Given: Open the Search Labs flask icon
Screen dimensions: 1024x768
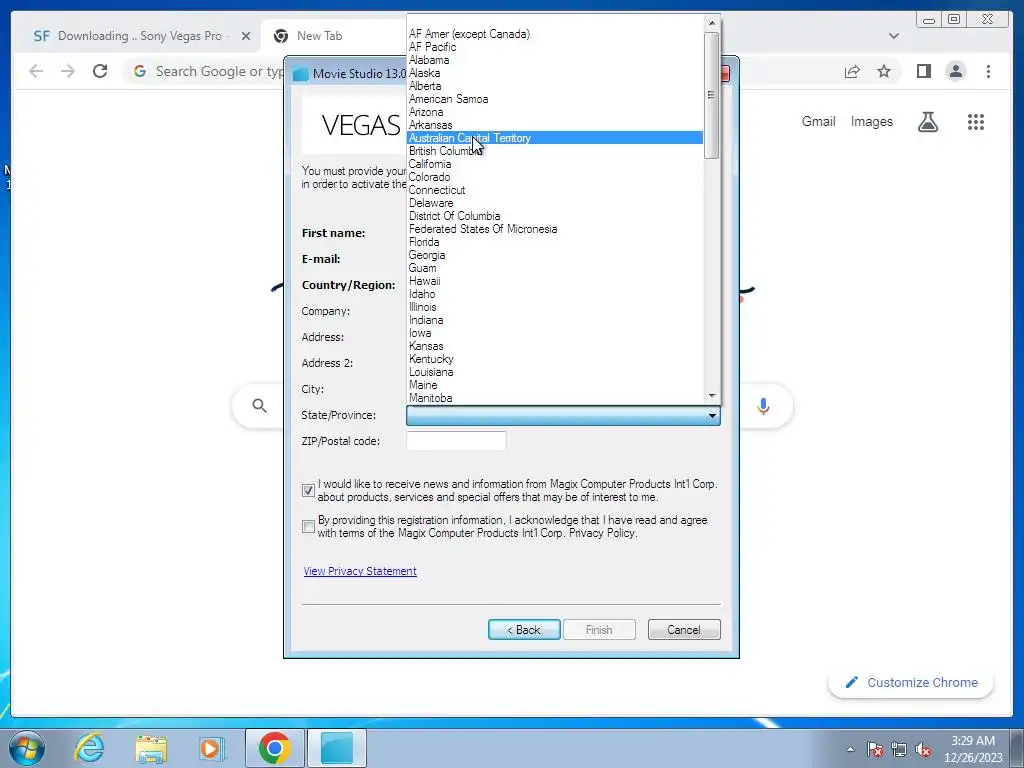Looking at the screenshot, I should [x=927, y=121].
